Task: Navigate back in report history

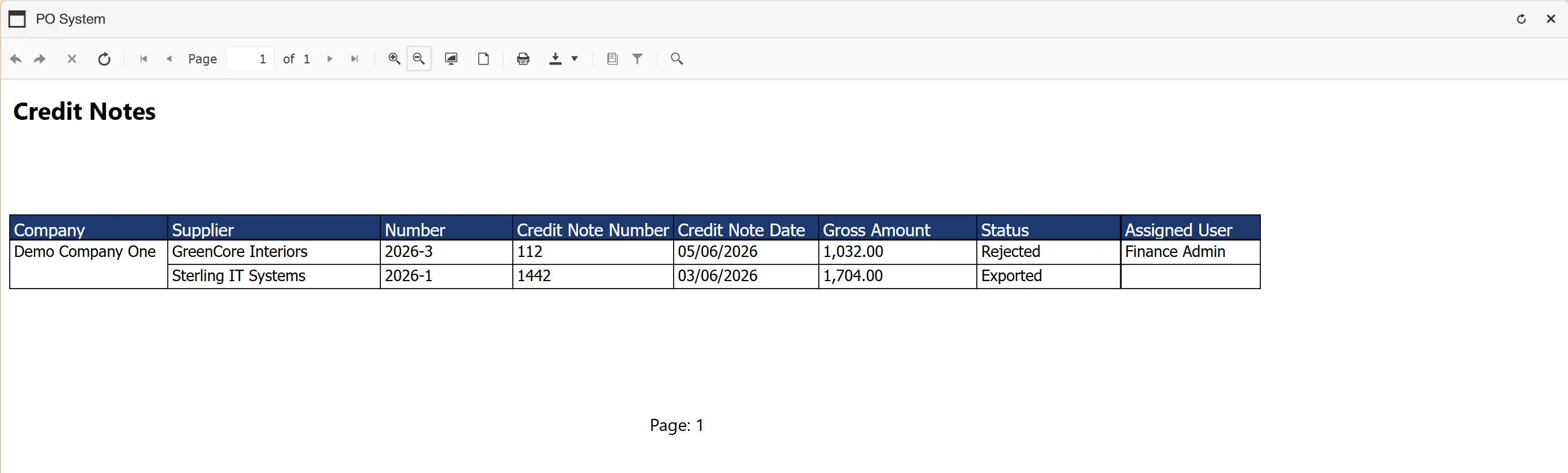Action: click(16, 59)
